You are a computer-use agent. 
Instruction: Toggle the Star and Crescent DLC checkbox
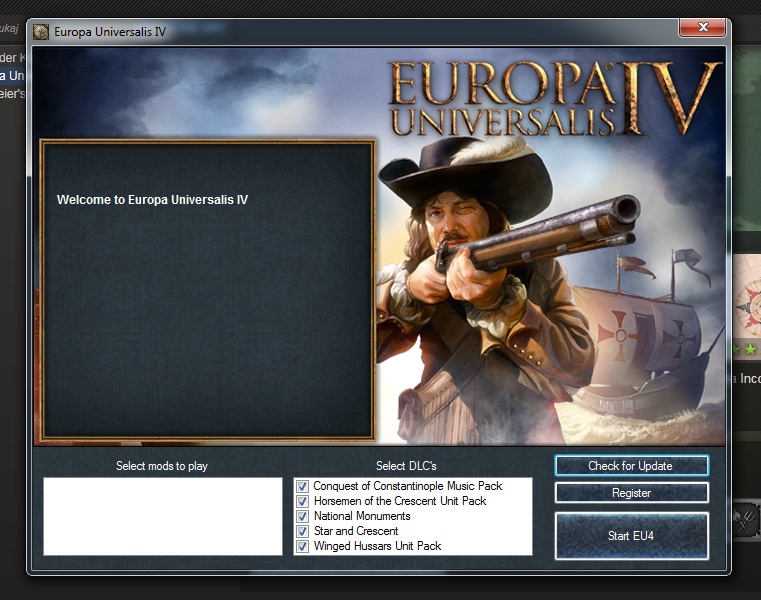(303, 531)
